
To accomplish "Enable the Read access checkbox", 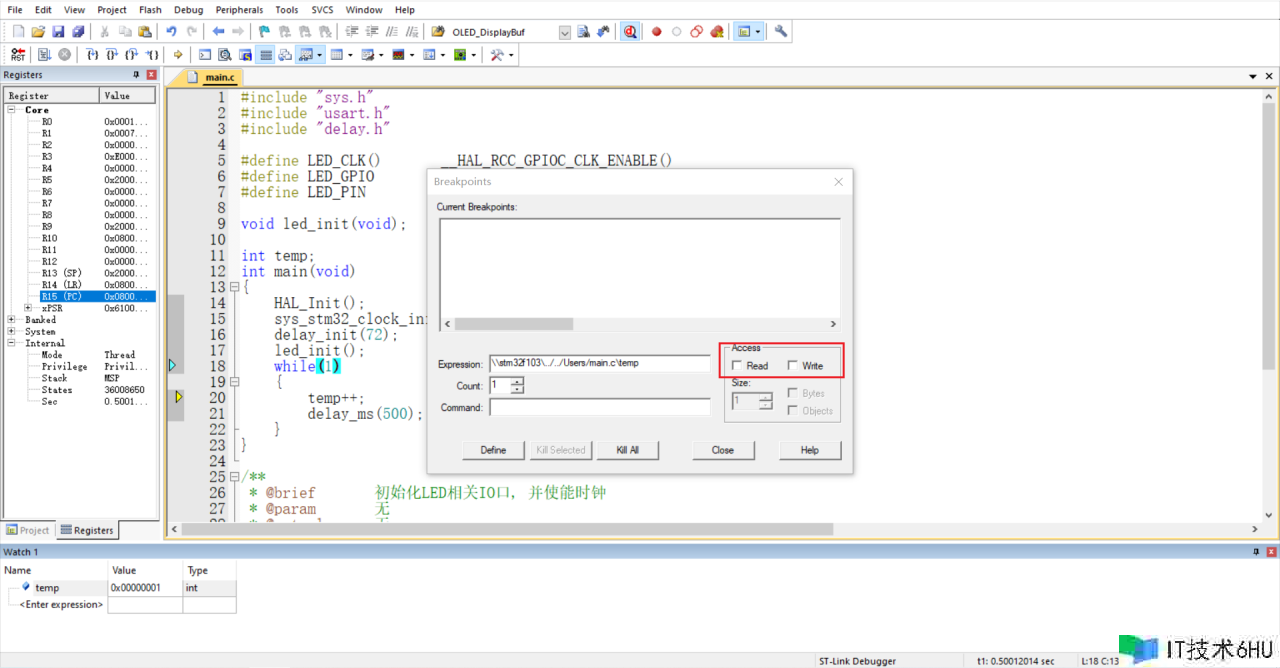I will tap(737, 366).
